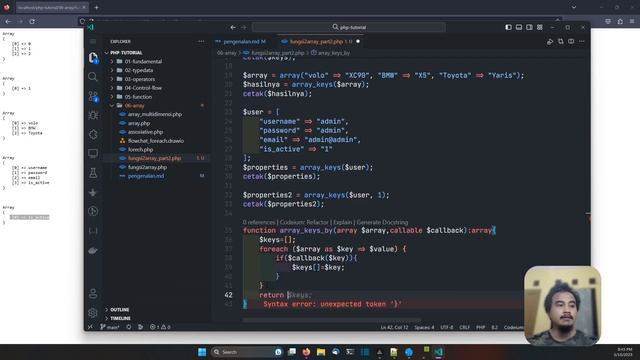Click the unsaved dot on fungsi2array_part2.php tab
The height and width of the screenshot is (360, 640).
[x=358, y=41]
